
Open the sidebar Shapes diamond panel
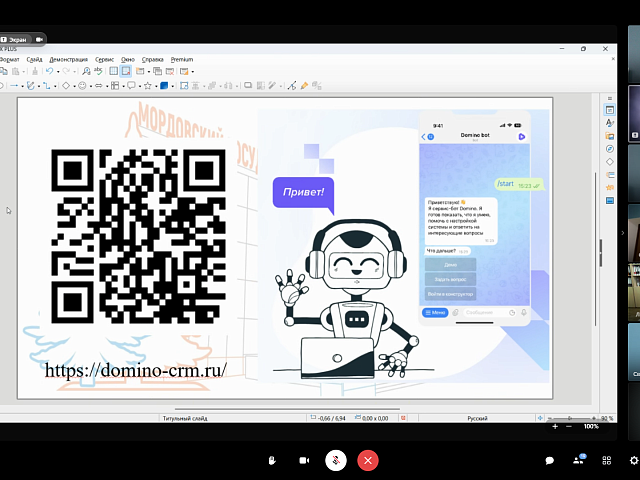pos(610,162)
